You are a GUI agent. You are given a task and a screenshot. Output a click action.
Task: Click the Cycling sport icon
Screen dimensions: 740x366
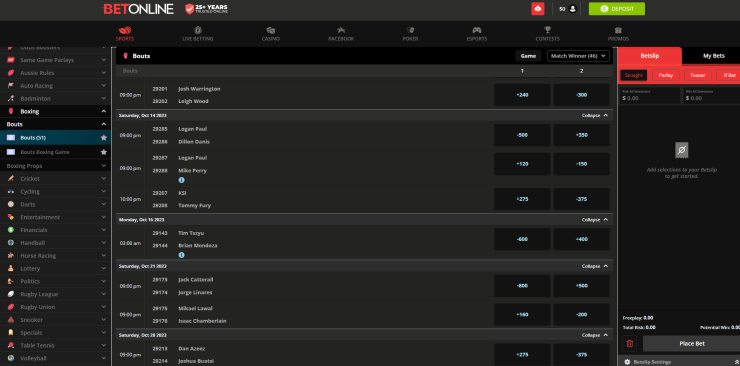pos(10,191)
